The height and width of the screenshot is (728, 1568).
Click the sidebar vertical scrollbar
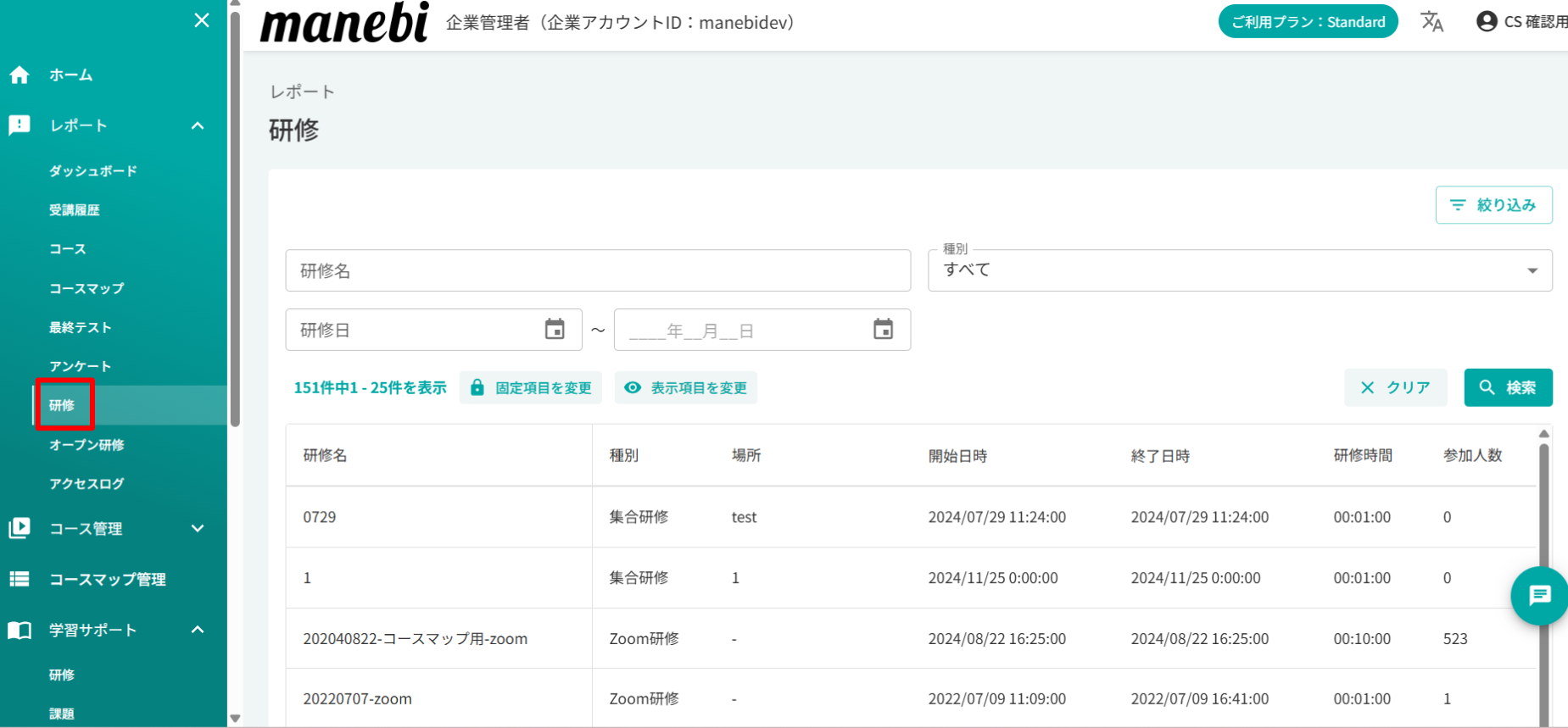click(x=235, y=218)
